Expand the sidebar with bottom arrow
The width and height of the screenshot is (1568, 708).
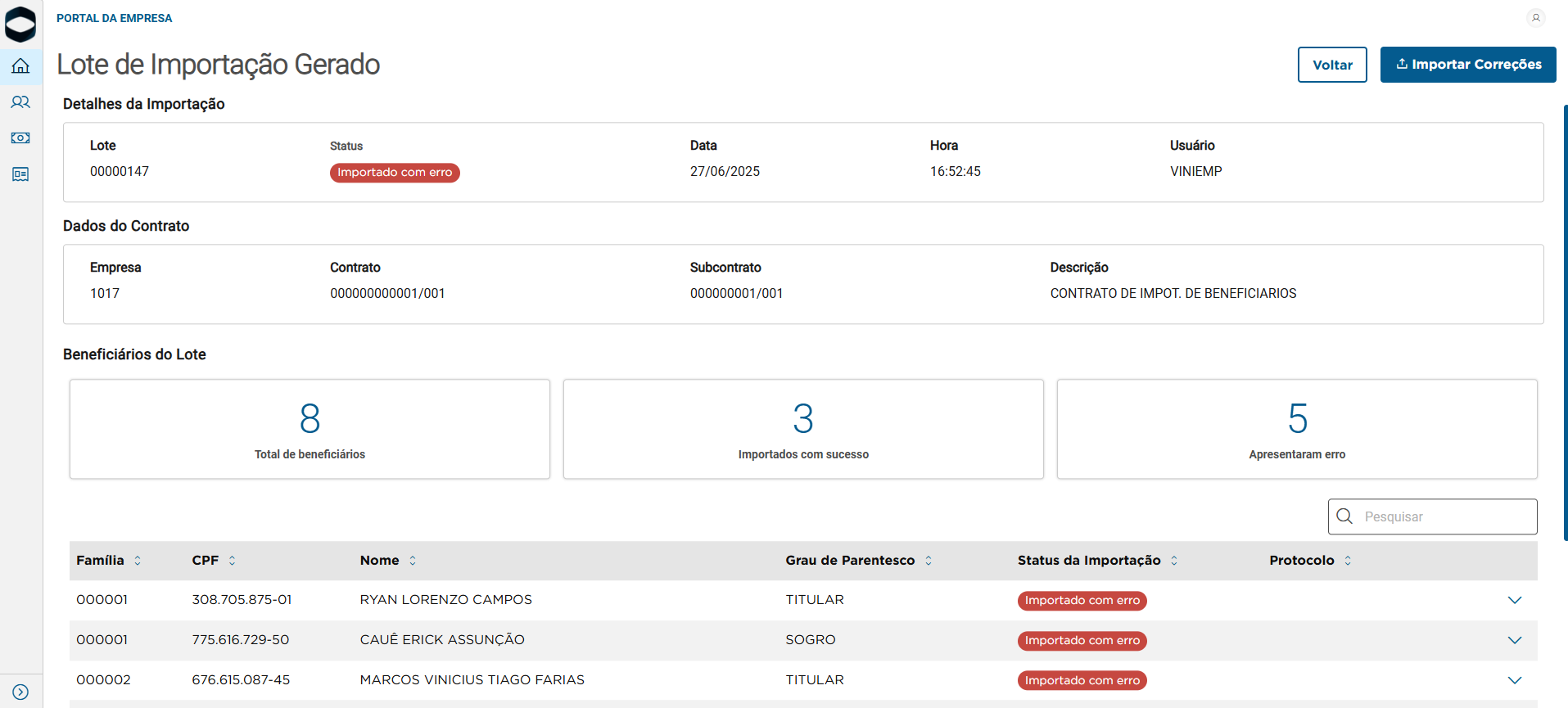20,692
